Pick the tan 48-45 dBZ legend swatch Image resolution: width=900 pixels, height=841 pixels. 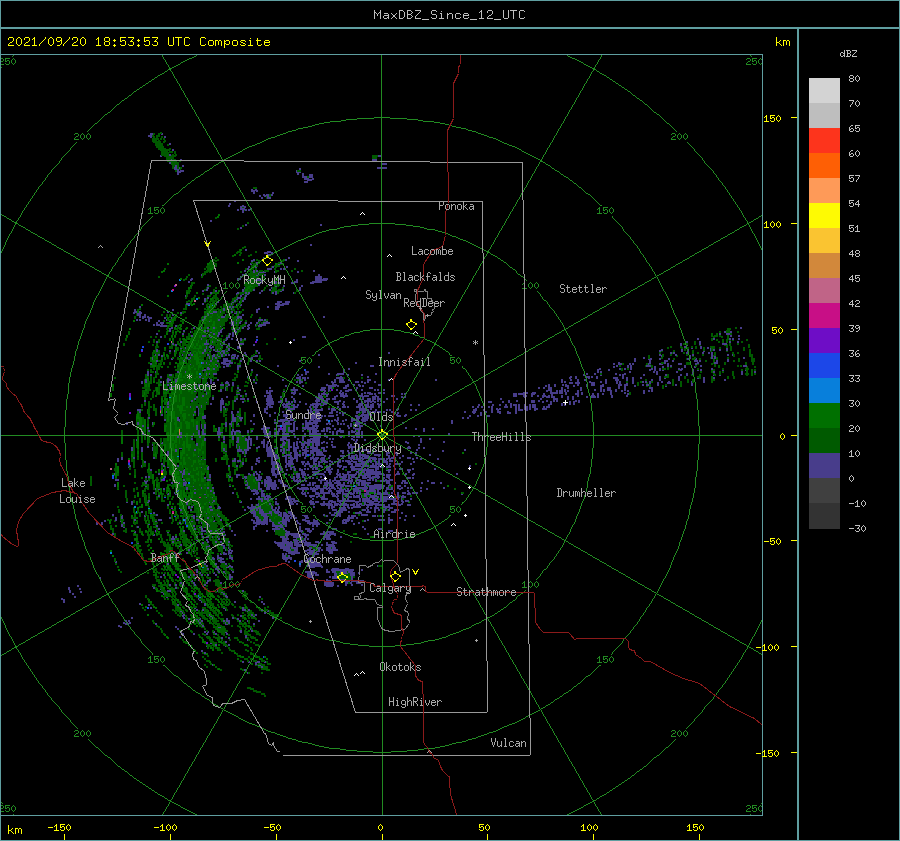coord(824,265)
